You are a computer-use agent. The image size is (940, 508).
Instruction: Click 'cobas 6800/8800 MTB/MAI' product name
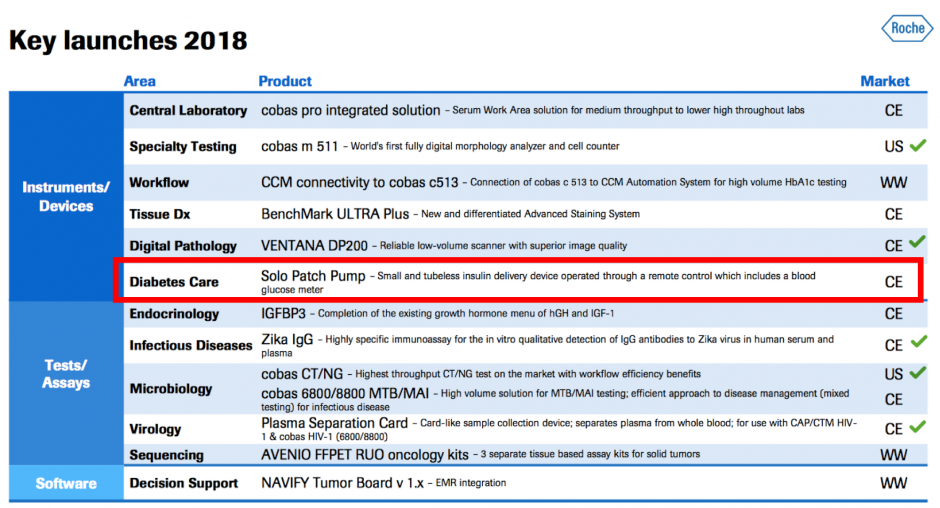tap(345, 394)
